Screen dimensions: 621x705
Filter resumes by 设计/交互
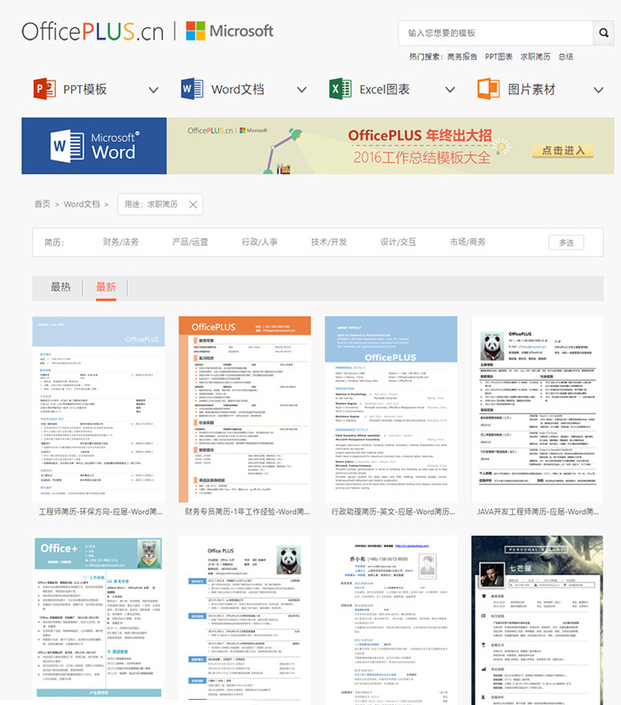(x=398, y=242)
